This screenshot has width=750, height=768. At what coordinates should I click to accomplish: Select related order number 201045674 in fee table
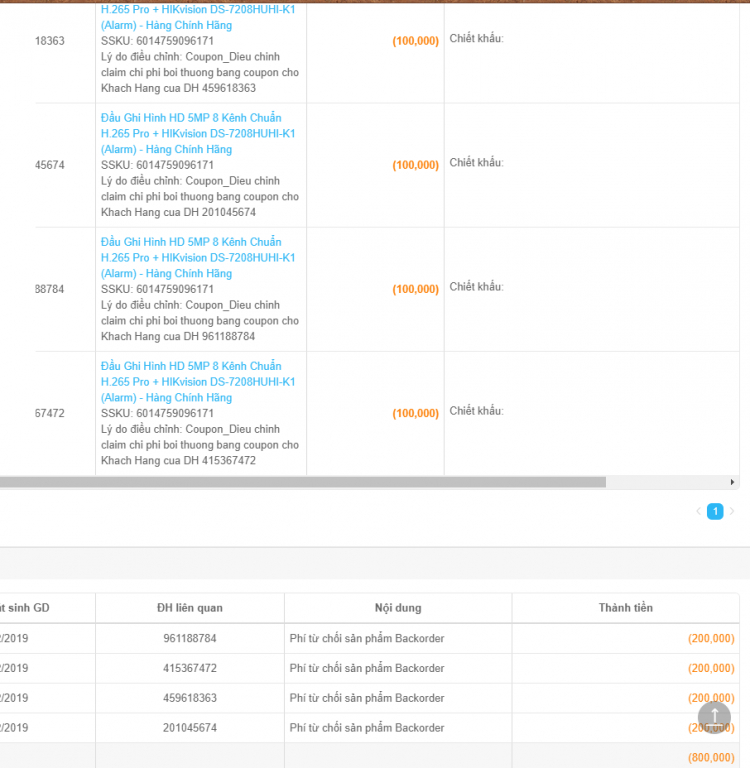190,728
